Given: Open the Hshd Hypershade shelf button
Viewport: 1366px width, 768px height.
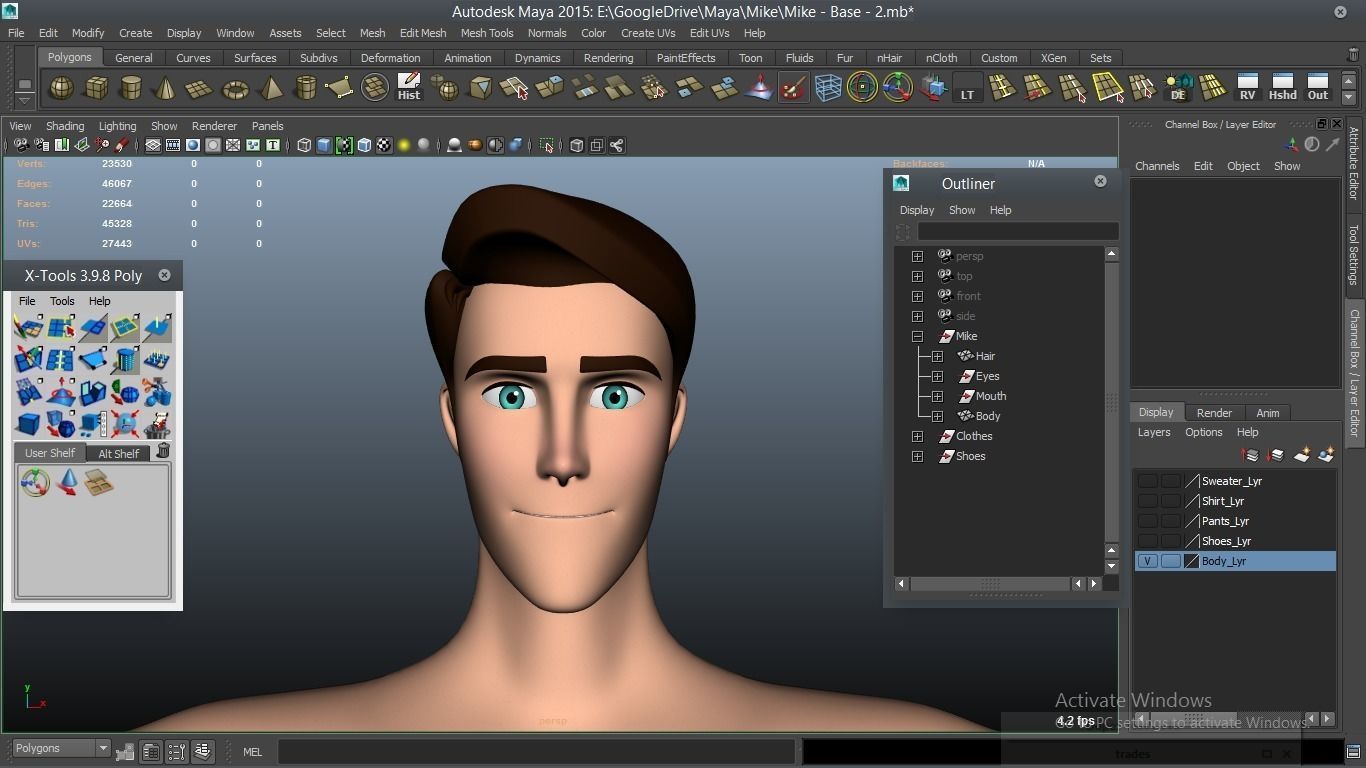Looking at the screenshot, I should point(1282,88).
